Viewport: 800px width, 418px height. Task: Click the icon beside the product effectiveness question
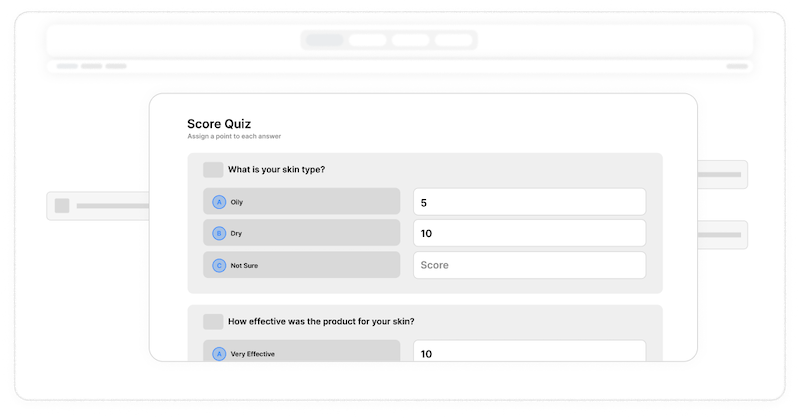click(x=213, y=322)
